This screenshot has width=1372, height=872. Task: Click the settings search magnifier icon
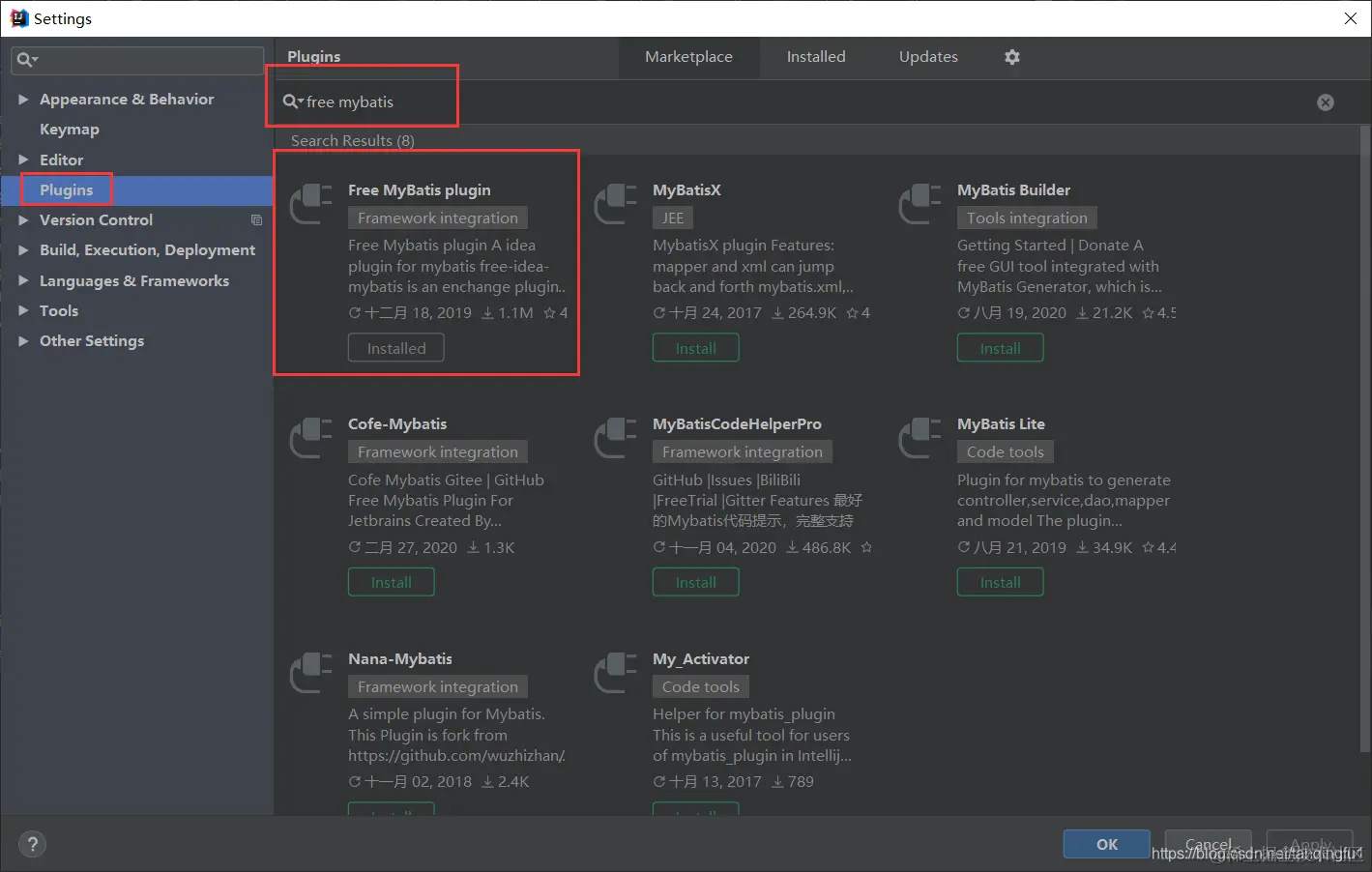point(27,60)
